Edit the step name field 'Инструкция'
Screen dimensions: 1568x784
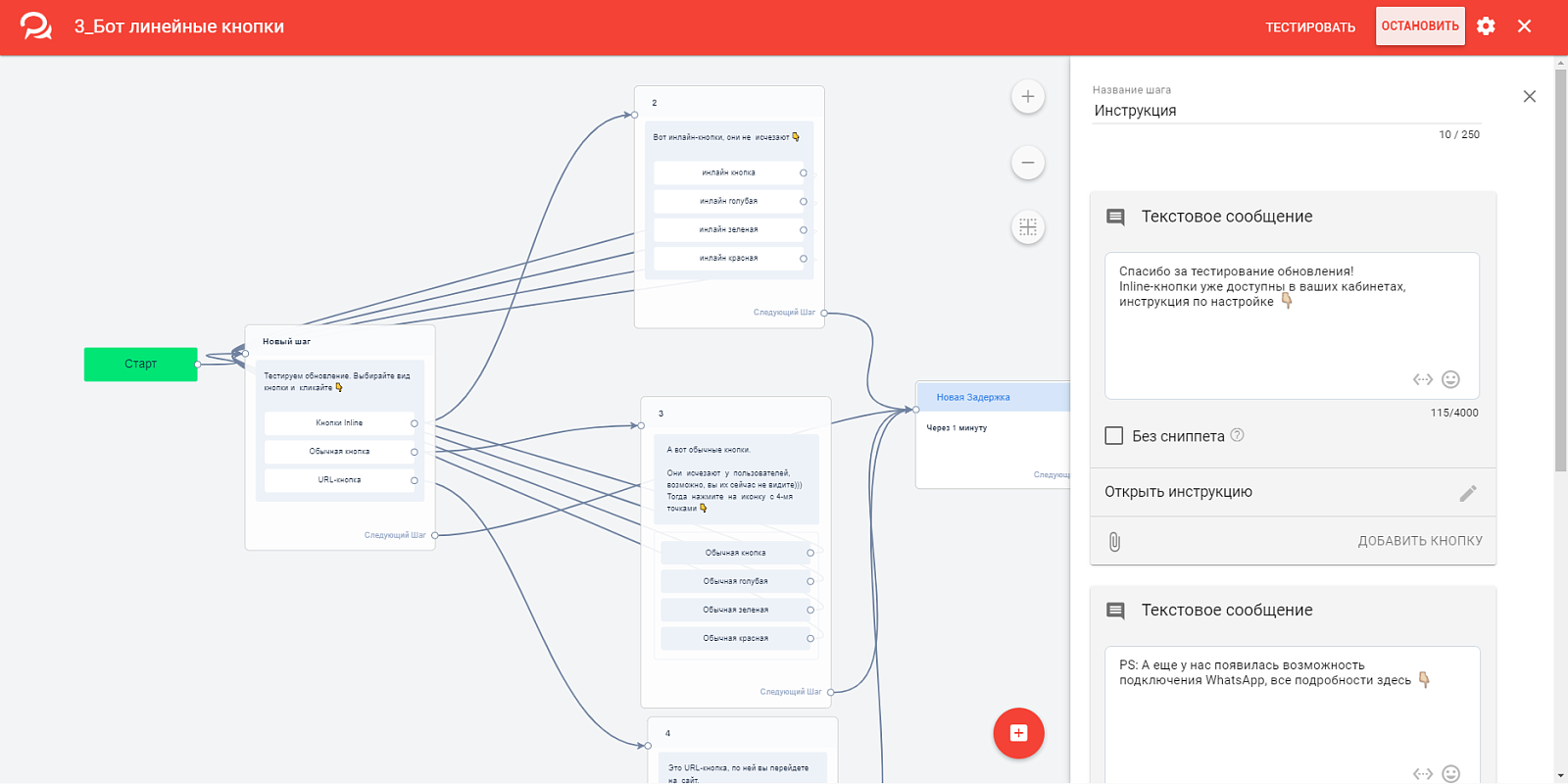click(x=1286, y=111)
